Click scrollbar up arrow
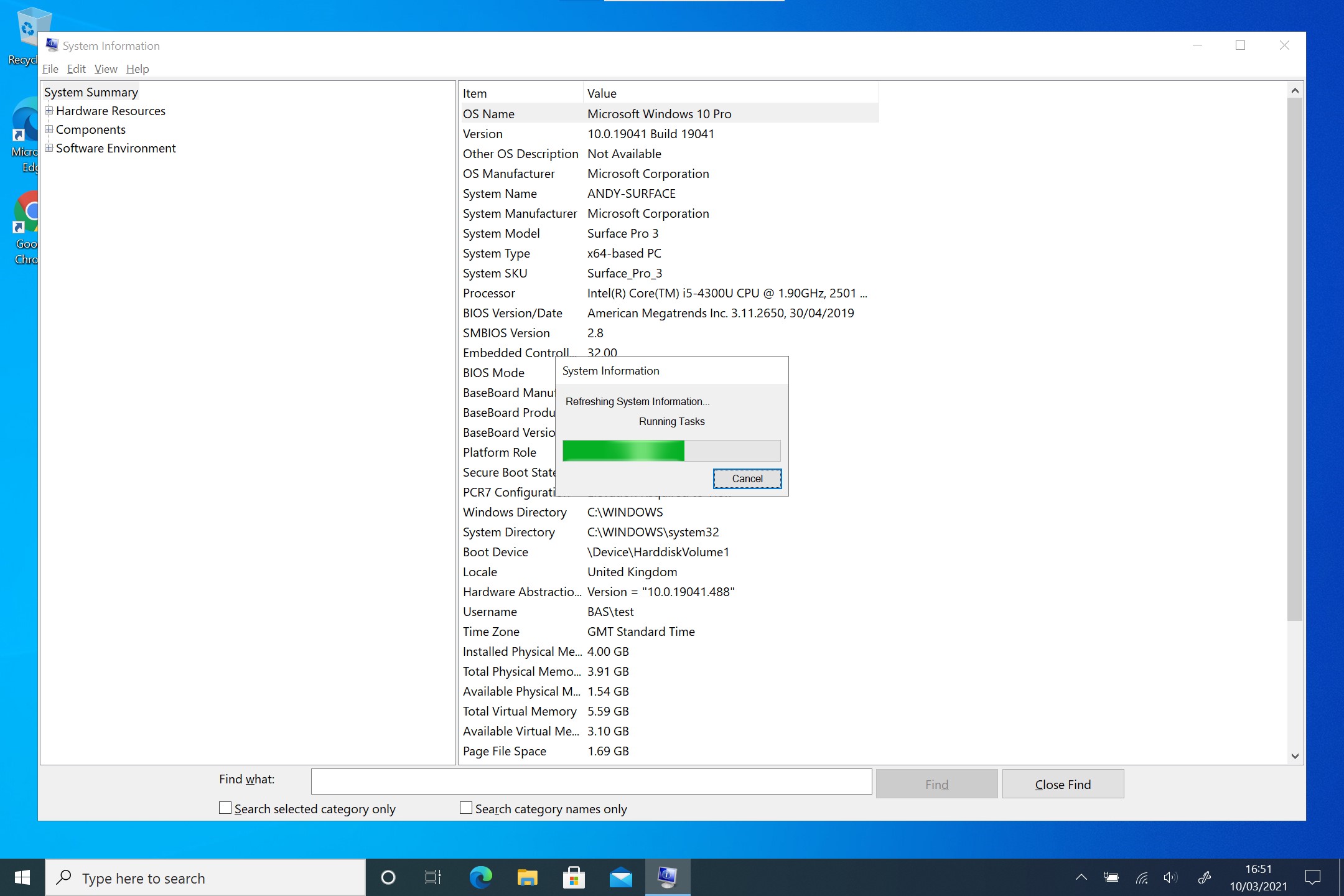 pyautogui.click(x=1295, y=91)
